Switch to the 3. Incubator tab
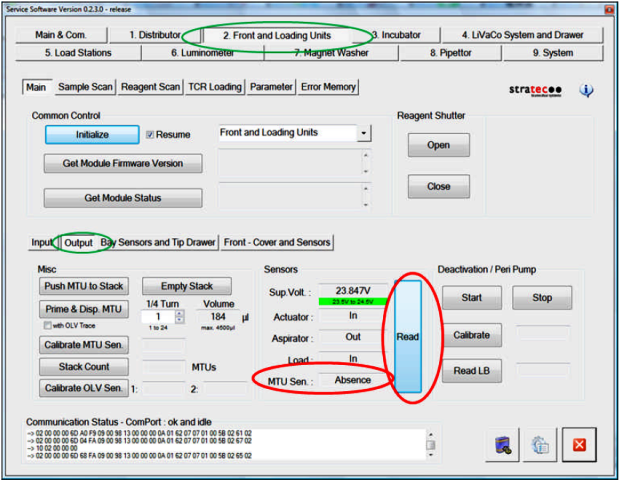The height and width of the screenshot is (480, 619). (x=396, y=35)
